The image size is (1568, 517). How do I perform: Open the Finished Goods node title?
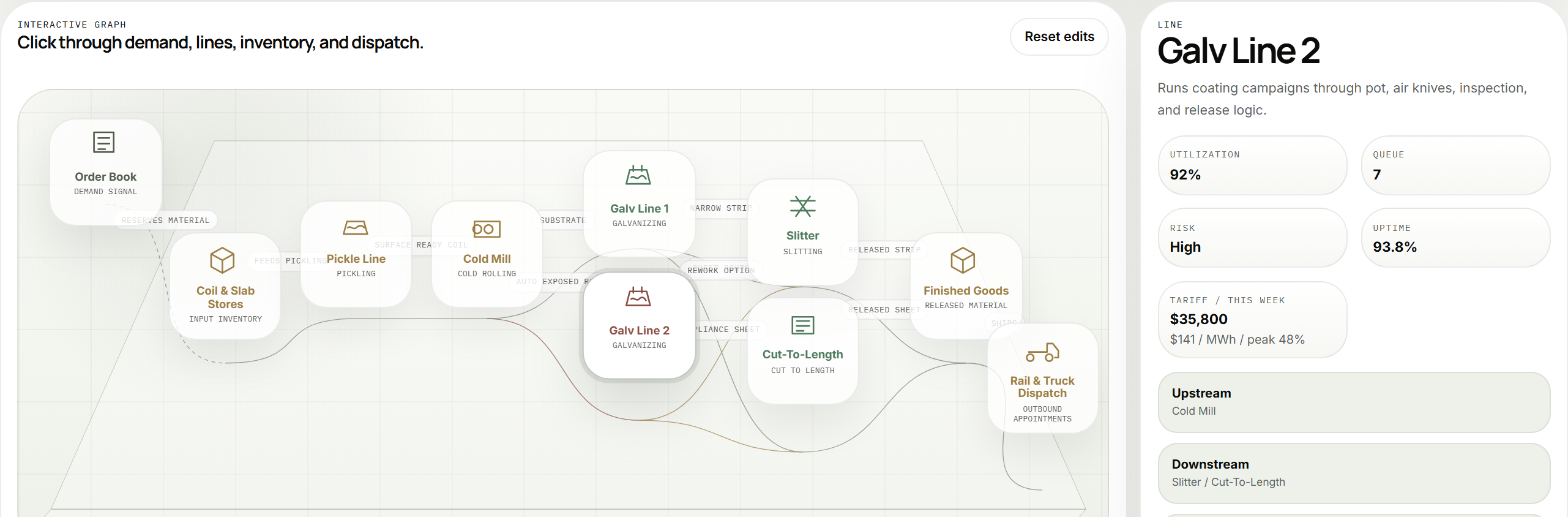[966, 290]
